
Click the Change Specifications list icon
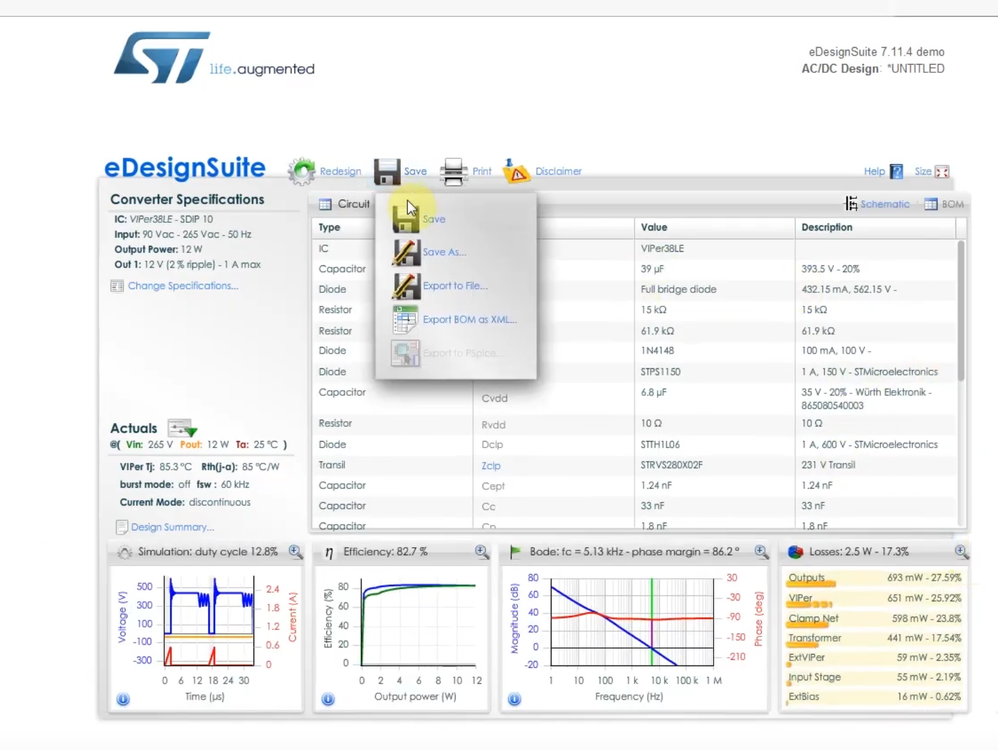[x=117, y=286]
